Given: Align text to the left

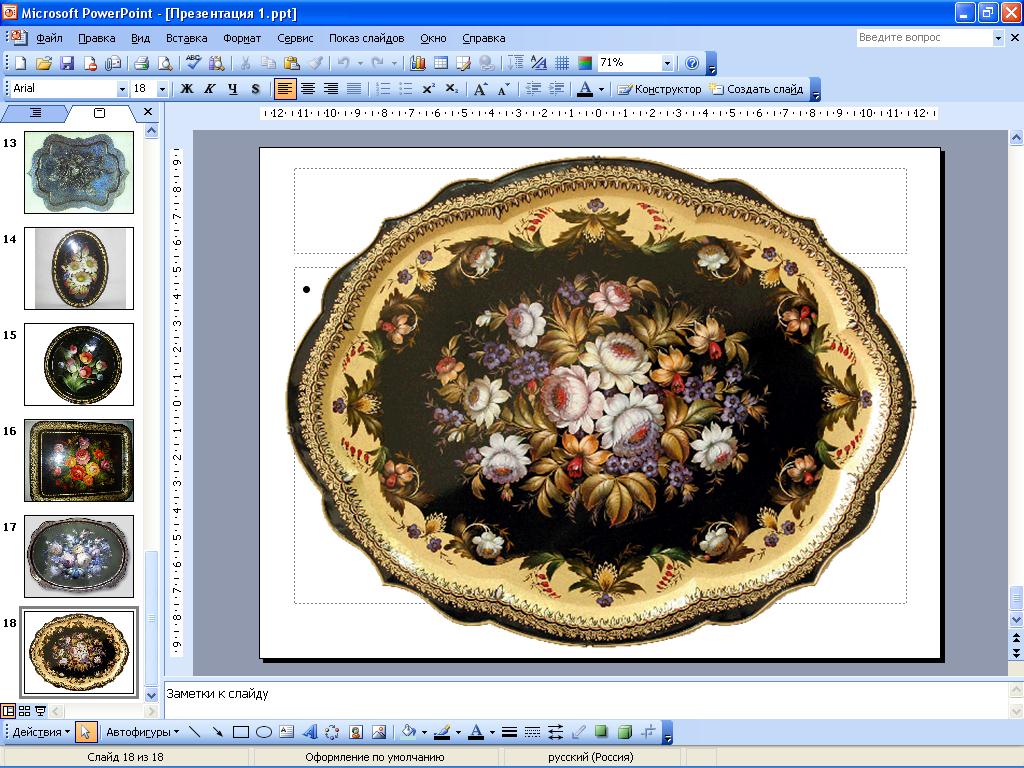Looking at the screenshot, I should click(x=285, y=89).
